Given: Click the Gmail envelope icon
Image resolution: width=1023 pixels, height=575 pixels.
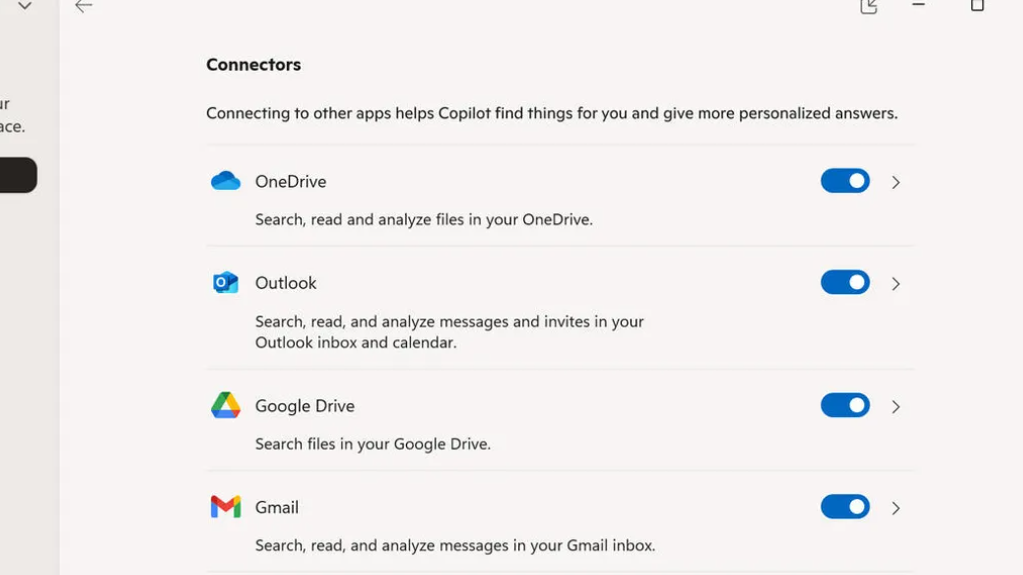Looking at the screenshot, I should click(x=226, y=507).
